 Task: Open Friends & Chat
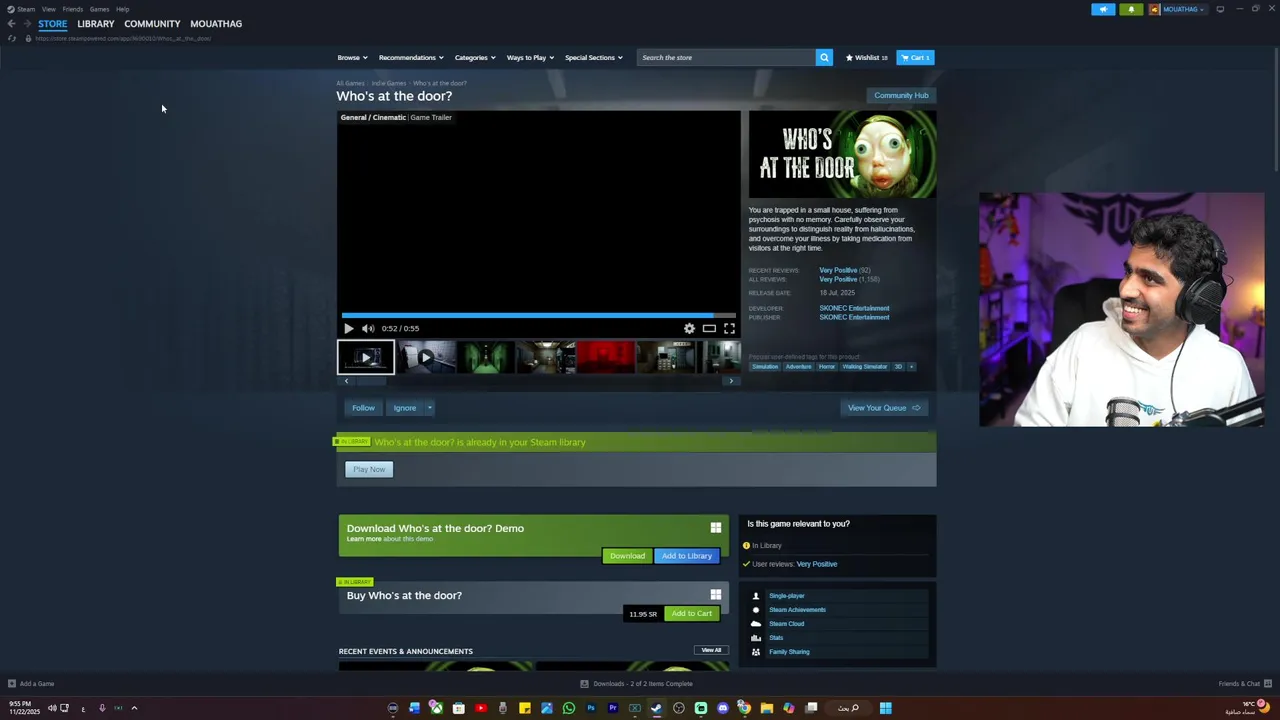pos(1243,684)
